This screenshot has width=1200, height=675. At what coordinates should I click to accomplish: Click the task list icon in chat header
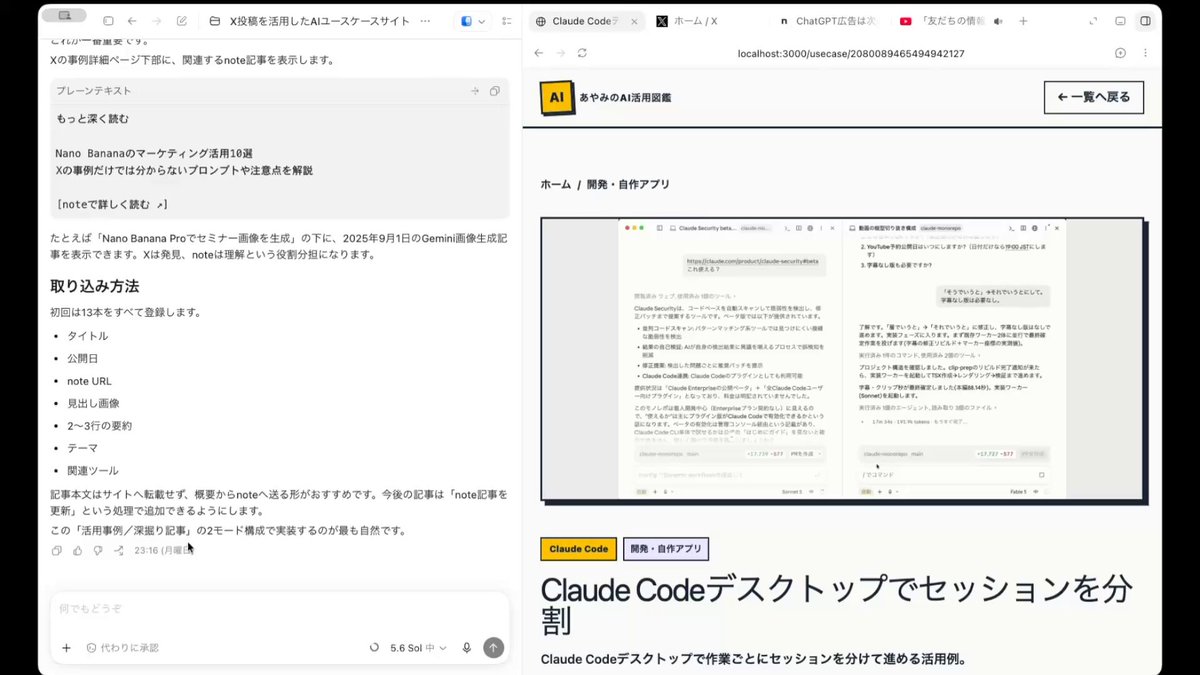pos(506,21)
